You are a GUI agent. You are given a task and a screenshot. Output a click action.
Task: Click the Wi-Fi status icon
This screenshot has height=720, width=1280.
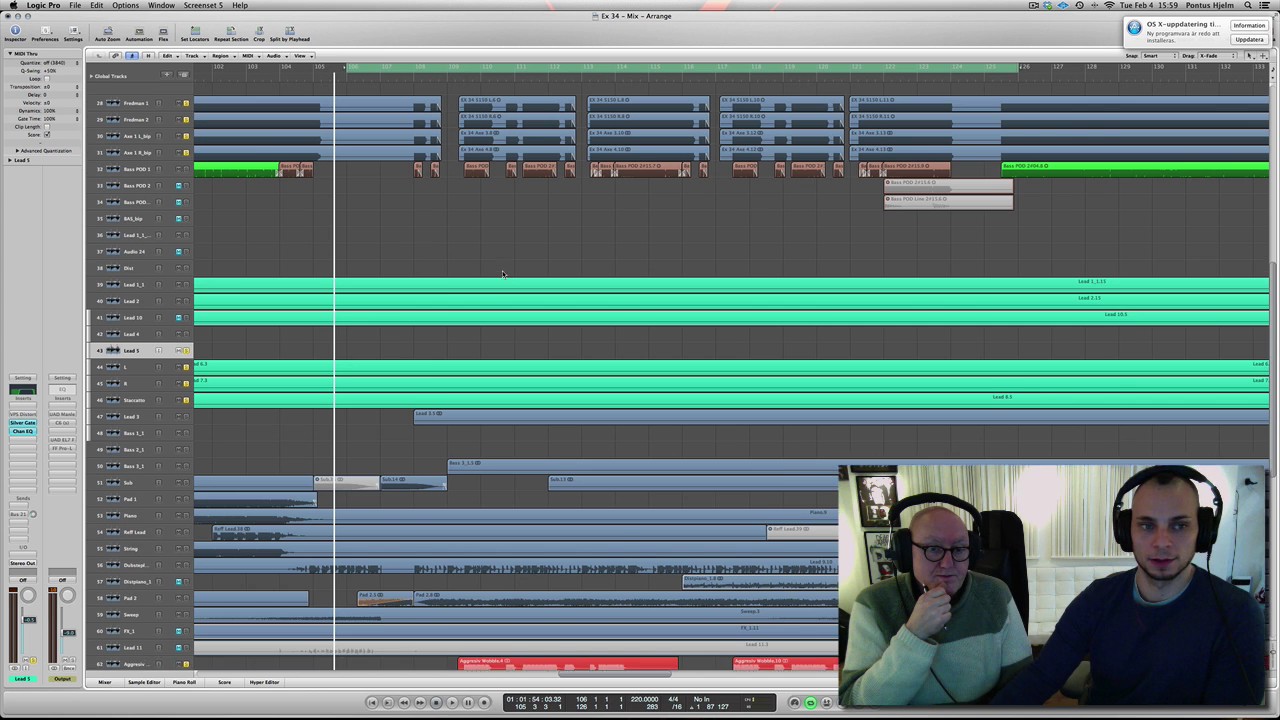1110,5
